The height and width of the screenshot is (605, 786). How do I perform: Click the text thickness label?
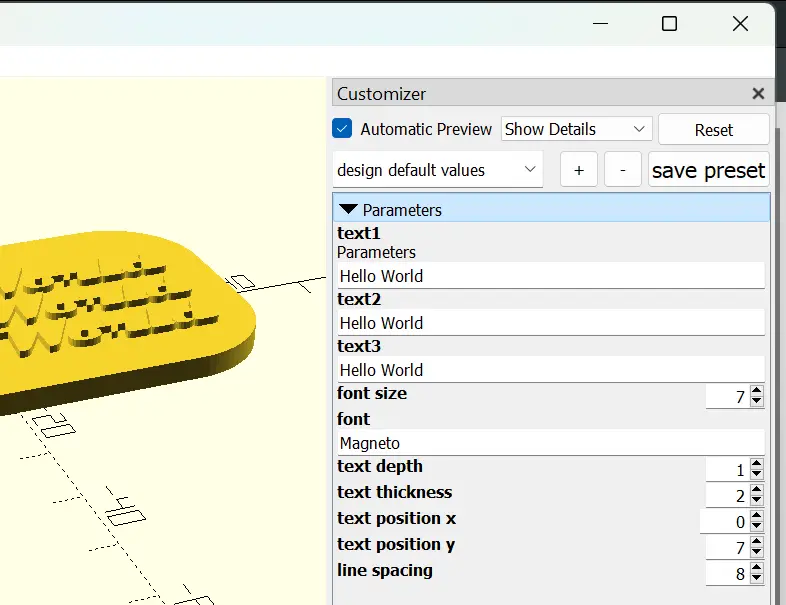pos(395,492)
